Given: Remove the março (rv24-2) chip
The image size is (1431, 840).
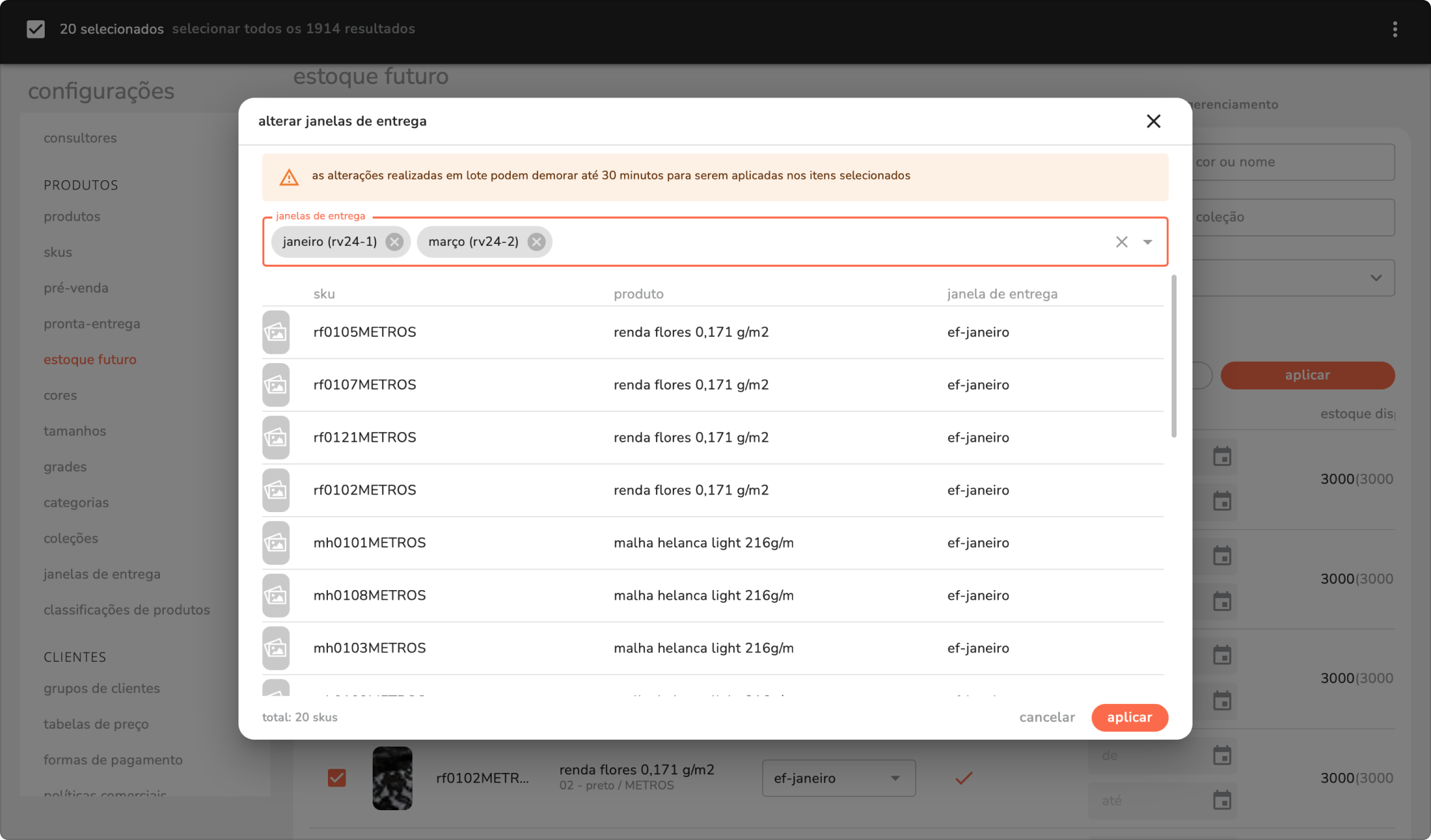Looking at the screenshot, I should pos(537,242).
